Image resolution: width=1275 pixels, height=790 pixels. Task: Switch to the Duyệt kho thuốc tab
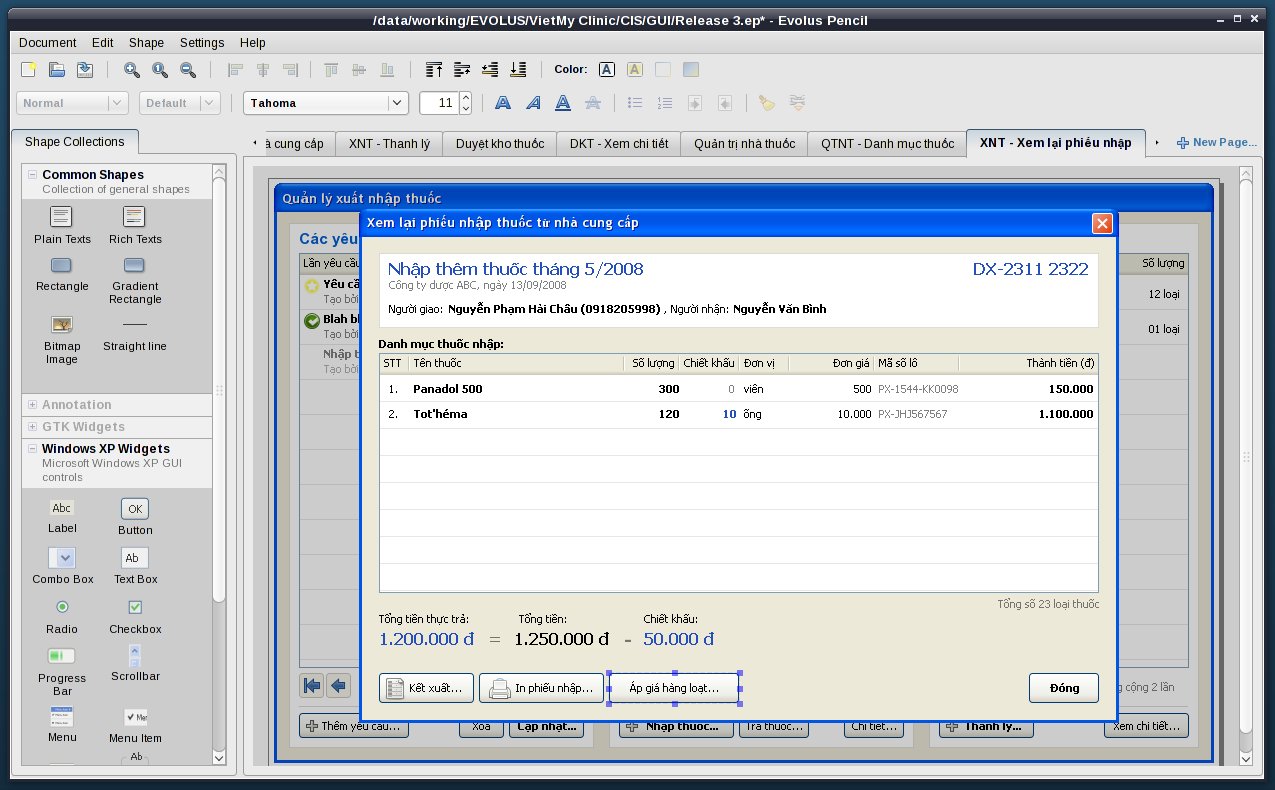500,144
